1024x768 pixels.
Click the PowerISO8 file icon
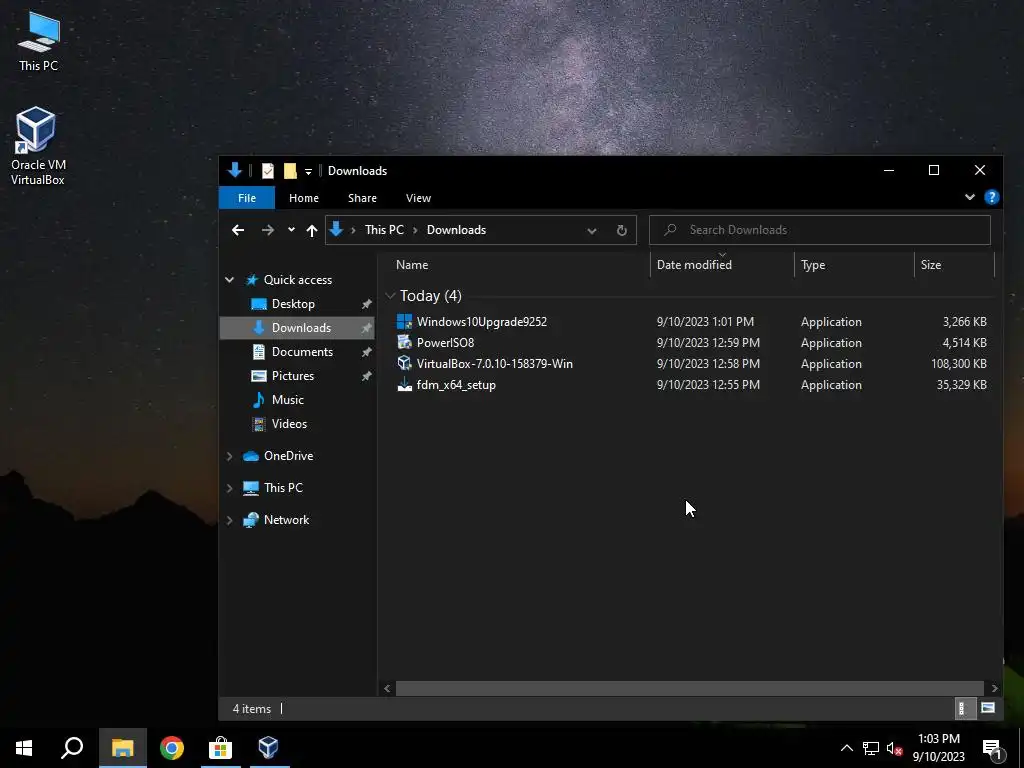click(x=404, y=342)
